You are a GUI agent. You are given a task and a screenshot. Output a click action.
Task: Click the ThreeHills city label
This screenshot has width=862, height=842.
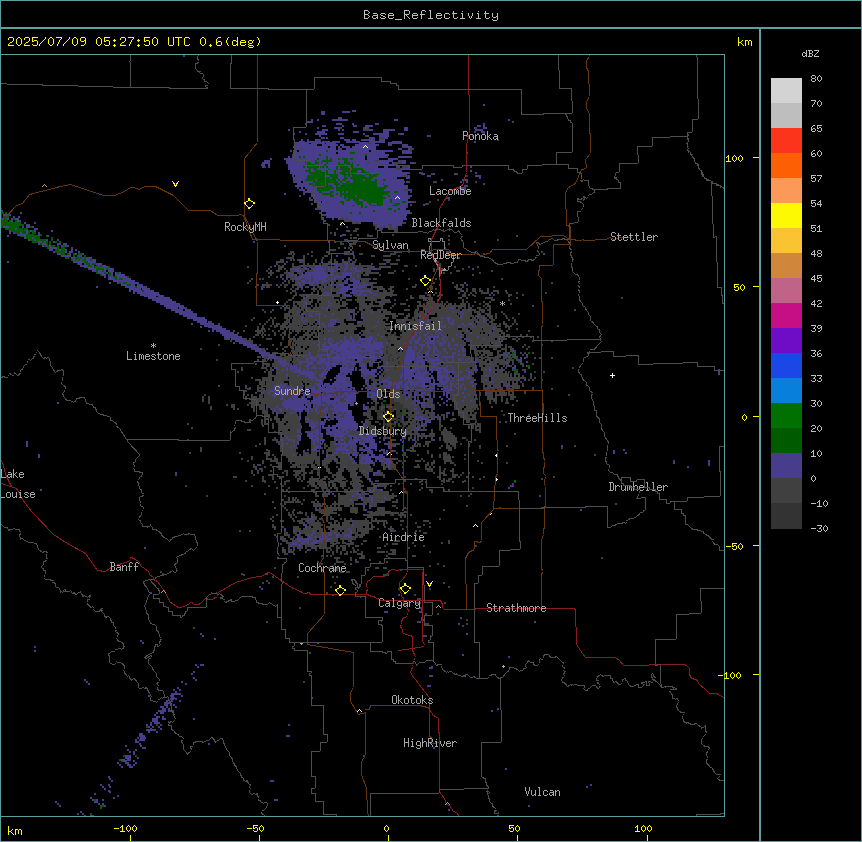537,418
